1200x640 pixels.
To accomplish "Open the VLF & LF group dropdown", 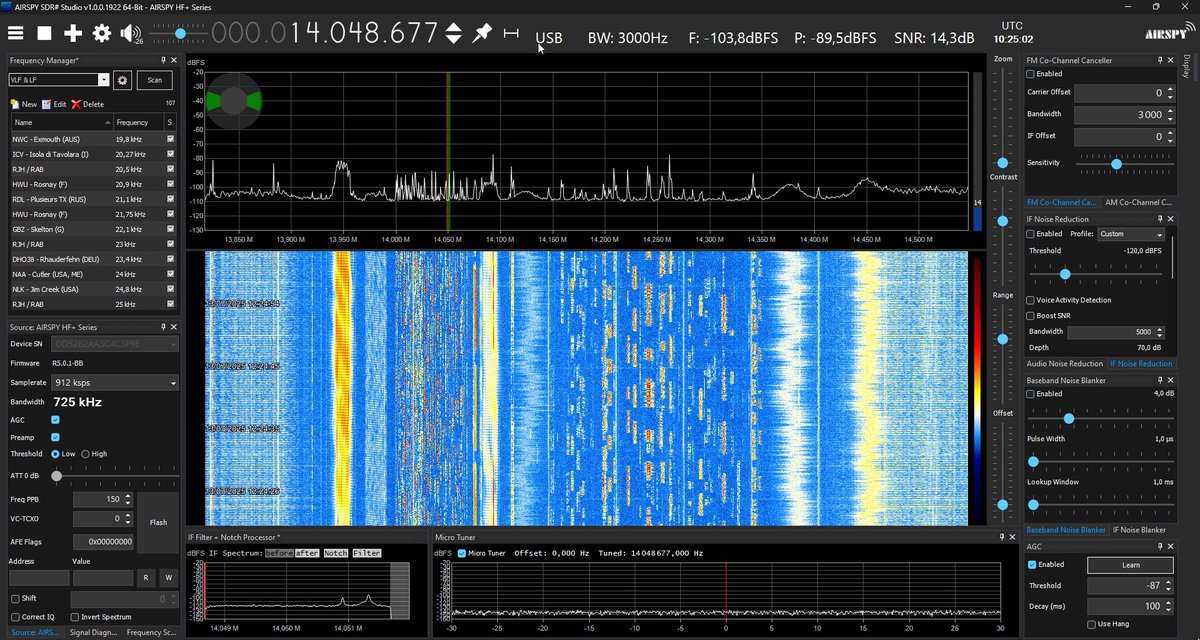I will [104, 80].
